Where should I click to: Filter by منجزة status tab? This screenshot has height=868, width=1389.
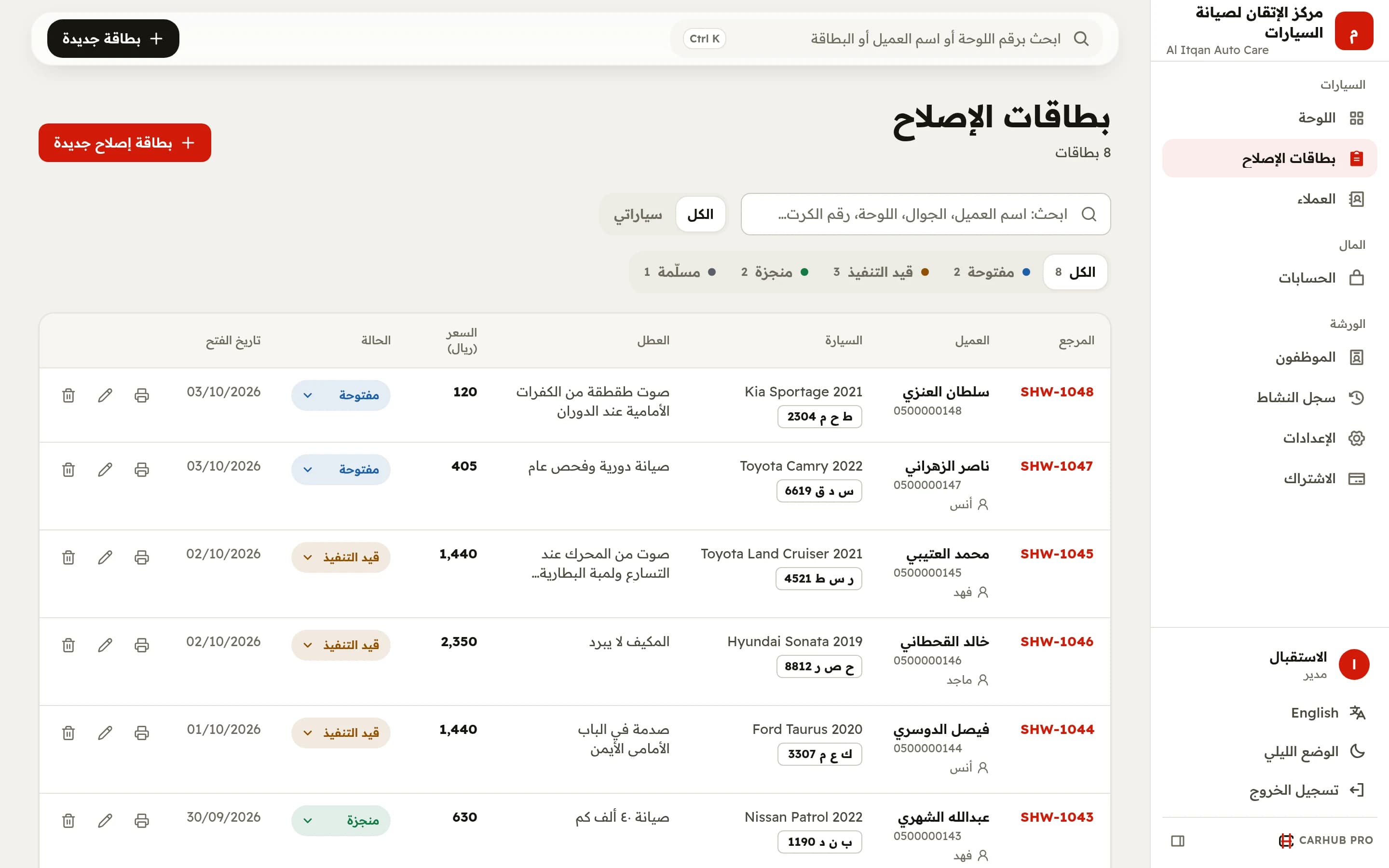[775, 272]
